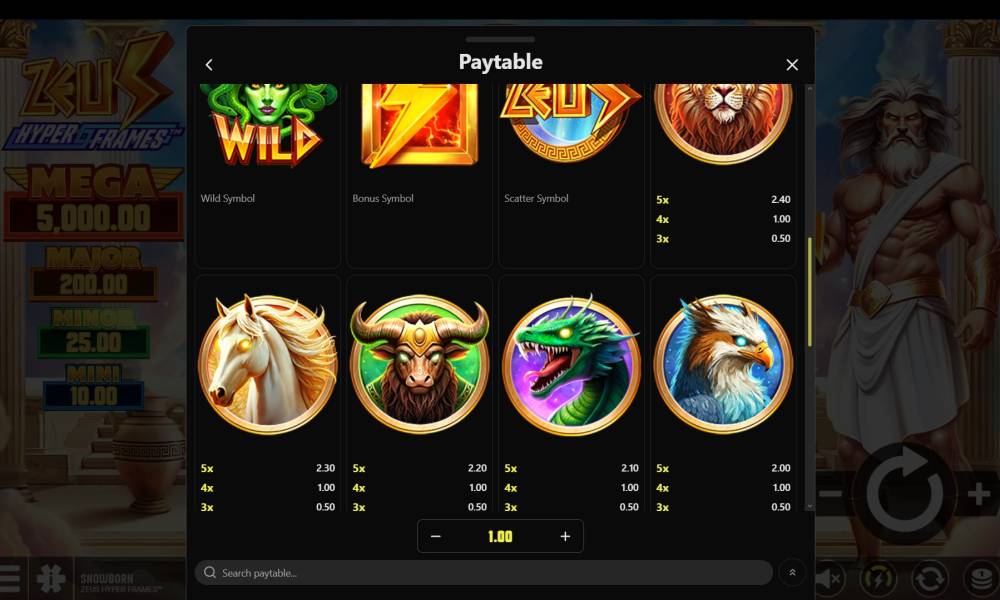Select the lightning Bonus symbol image
Viewport: 1000px width, 600px height.
coord(420,125)
